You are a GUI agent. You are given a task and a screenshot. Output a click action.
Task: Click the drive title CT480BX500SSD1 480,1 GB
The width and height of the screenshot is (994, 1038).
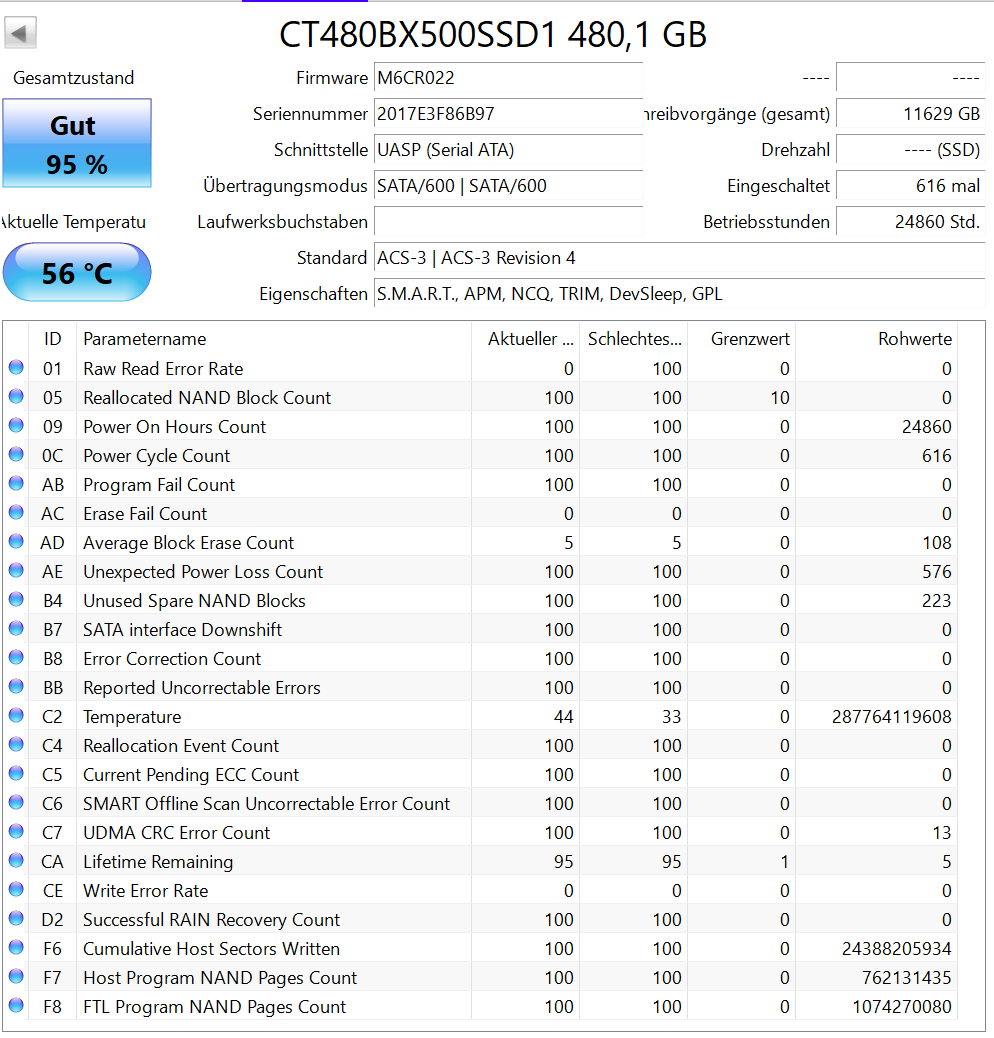(493, 34)
